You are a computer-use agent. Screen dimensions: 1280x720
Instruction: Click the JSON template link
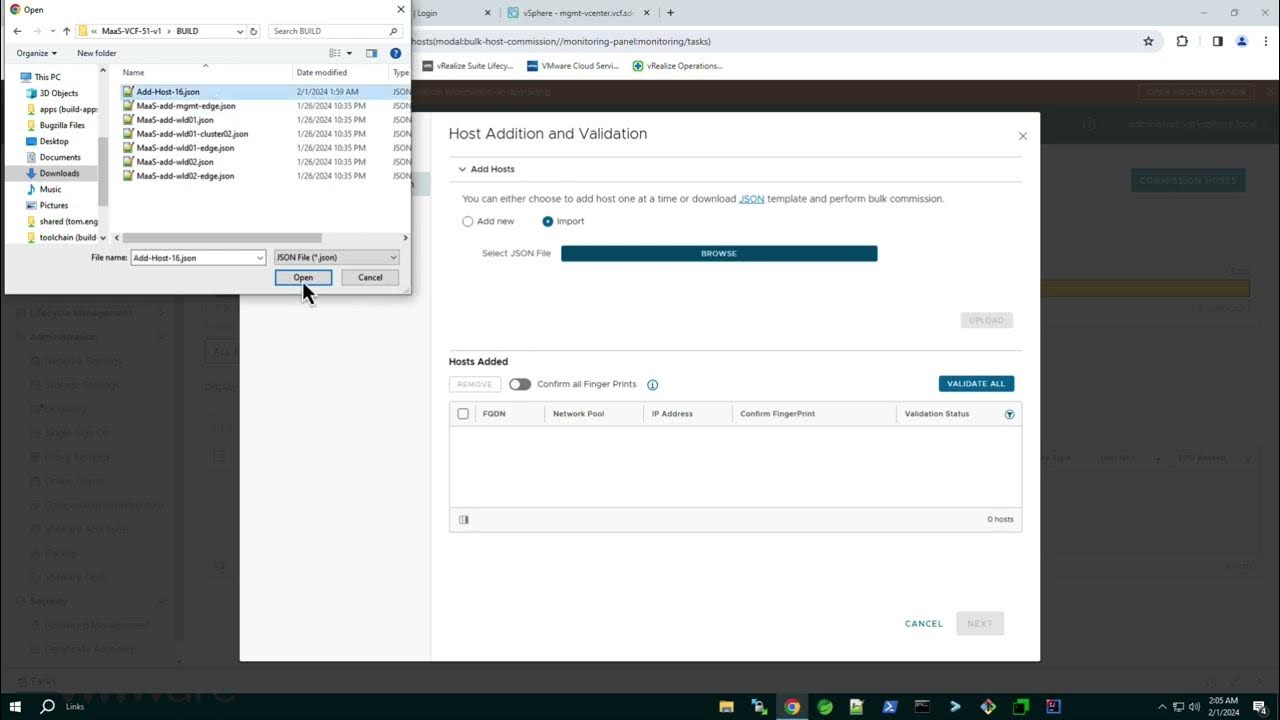[x=751, y=199]
